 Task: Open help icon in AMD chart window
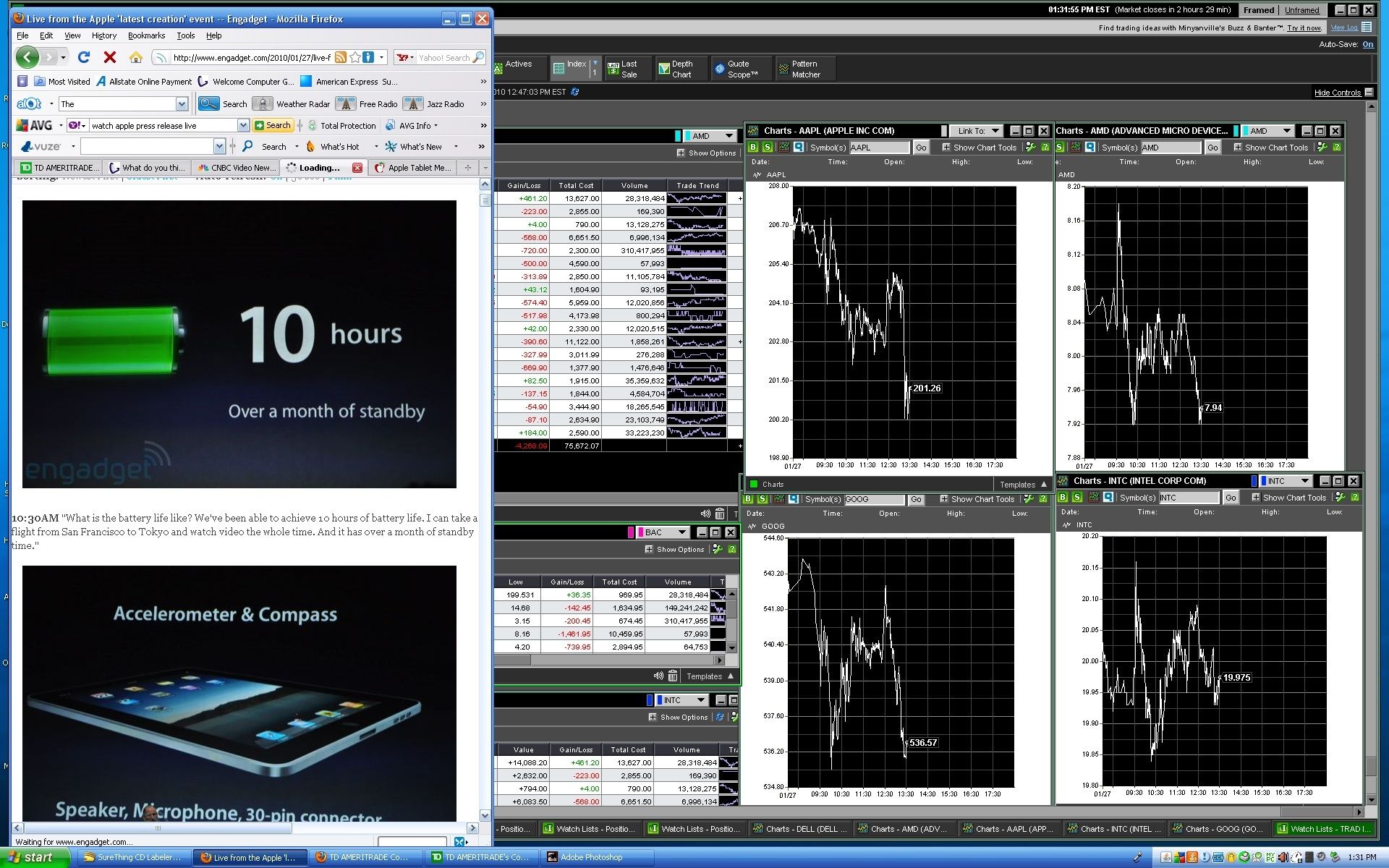click(1337, 148)
